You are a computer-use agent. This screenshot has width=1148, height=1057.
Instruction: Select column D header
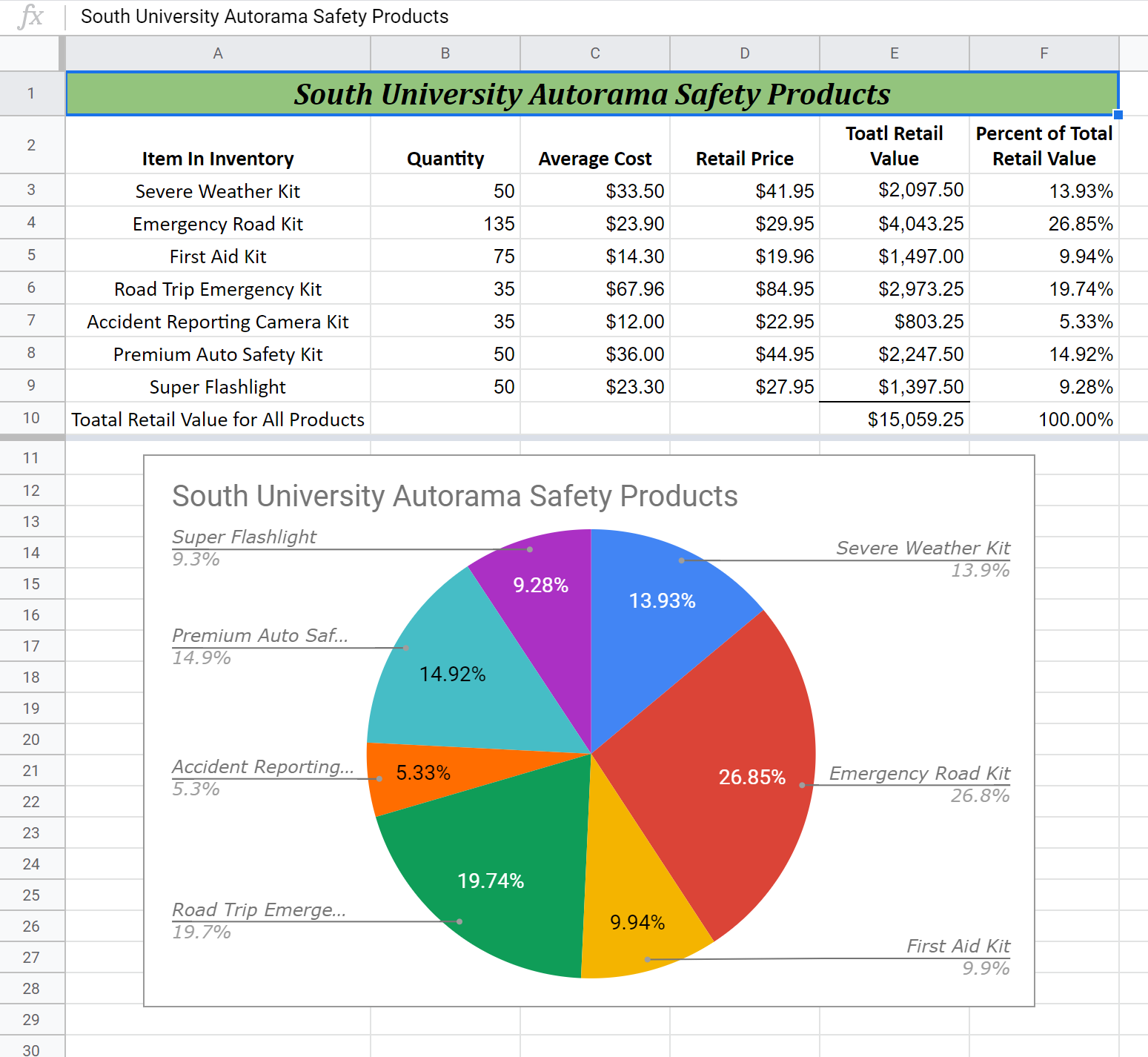point(745,53)
